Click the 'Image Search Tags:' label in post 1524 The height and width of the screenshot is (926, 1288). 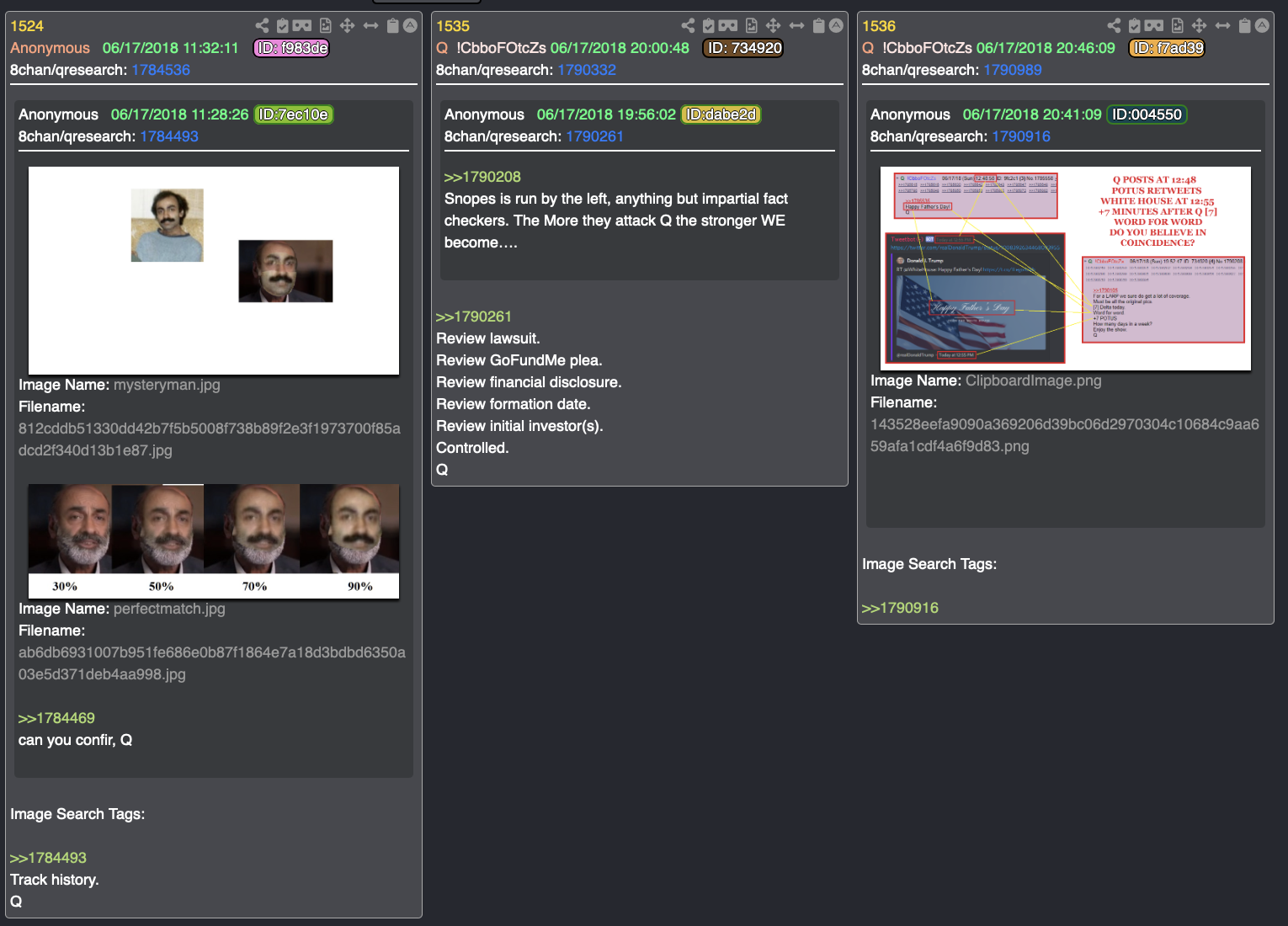[x=77, y=814]
